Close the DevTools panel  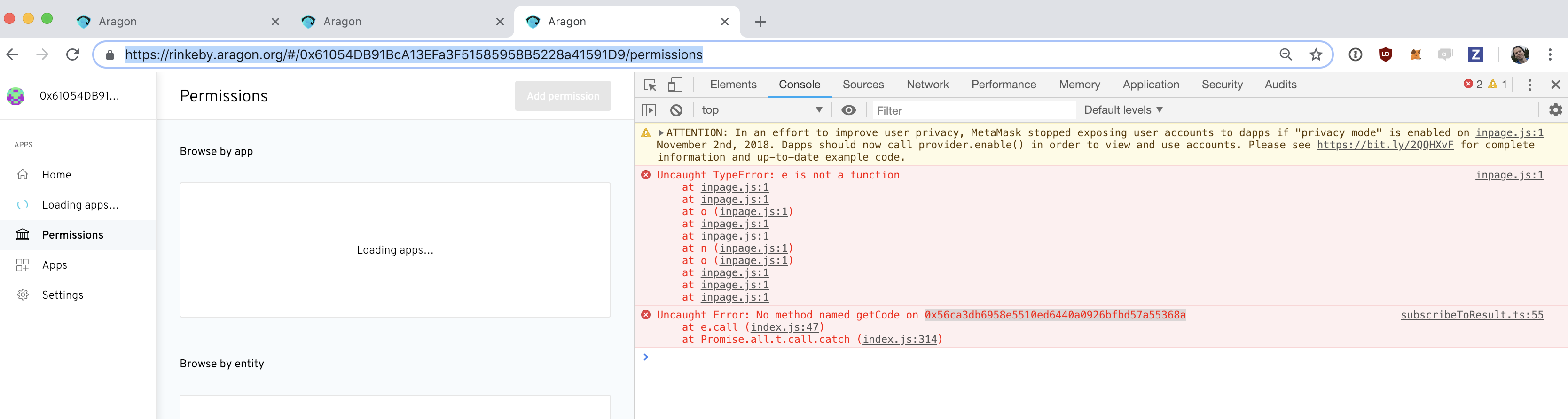coord(1555,85)
